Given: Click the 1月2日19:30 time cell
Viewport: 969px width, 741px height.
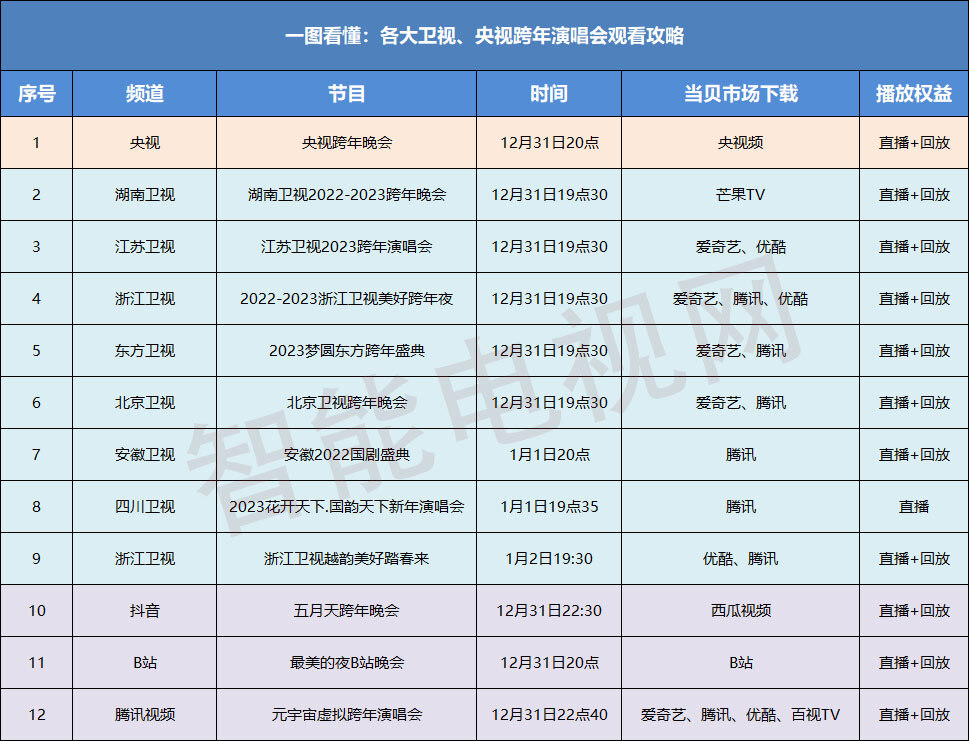Looking at the screenshot, I should point(549,558).
